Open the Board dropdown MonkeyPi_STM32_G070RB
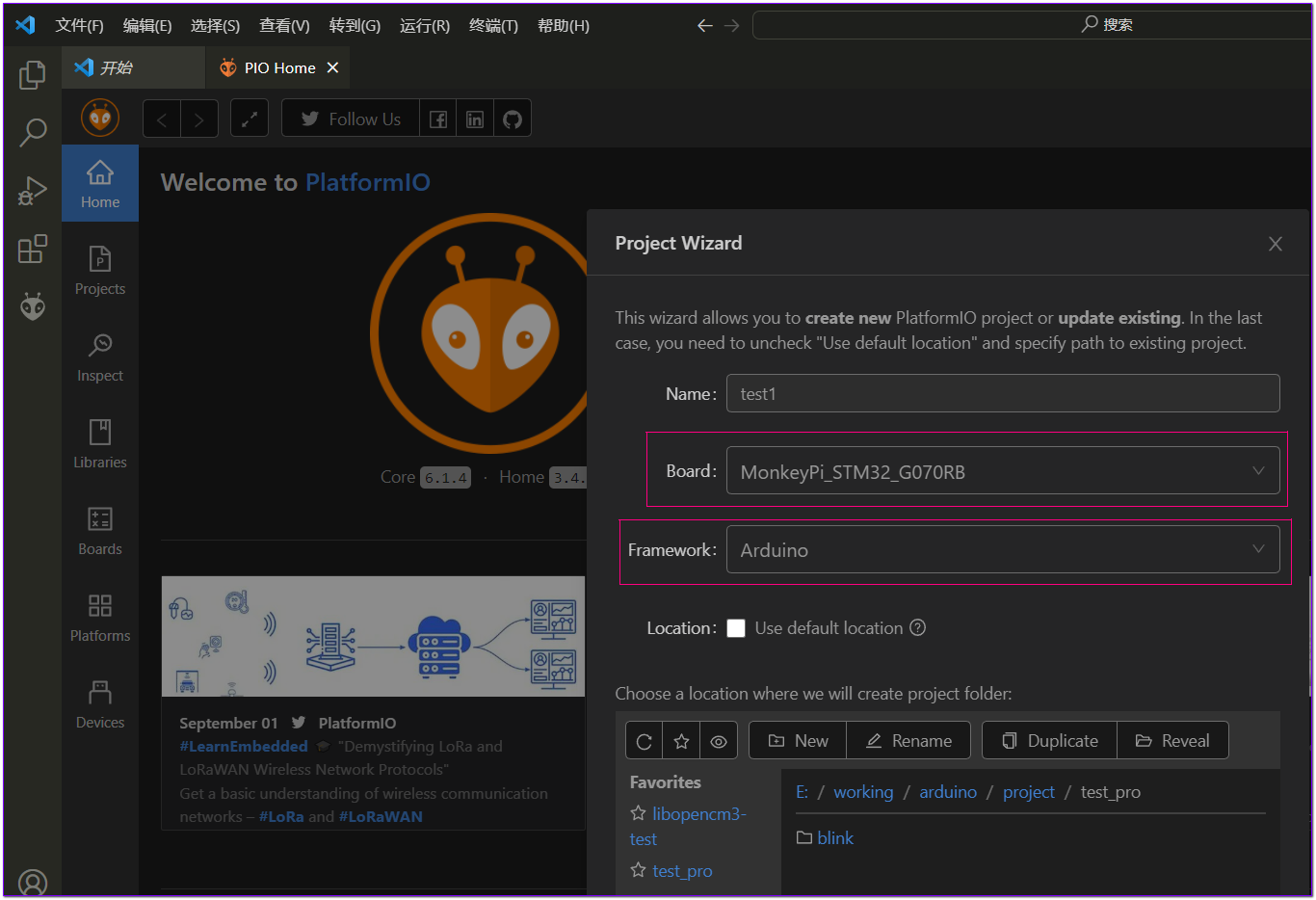This screenshot has width=1316, height=900. click(x=1003, y=470)
